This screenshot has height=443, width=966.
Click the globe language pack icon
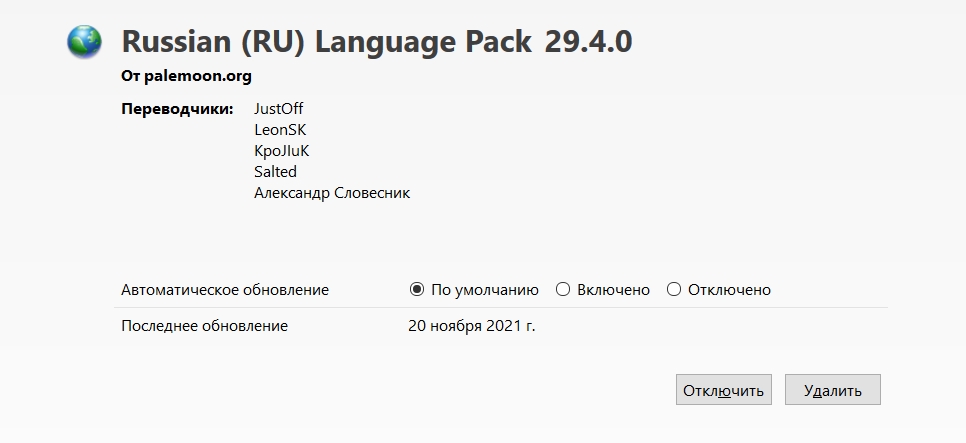84,42
